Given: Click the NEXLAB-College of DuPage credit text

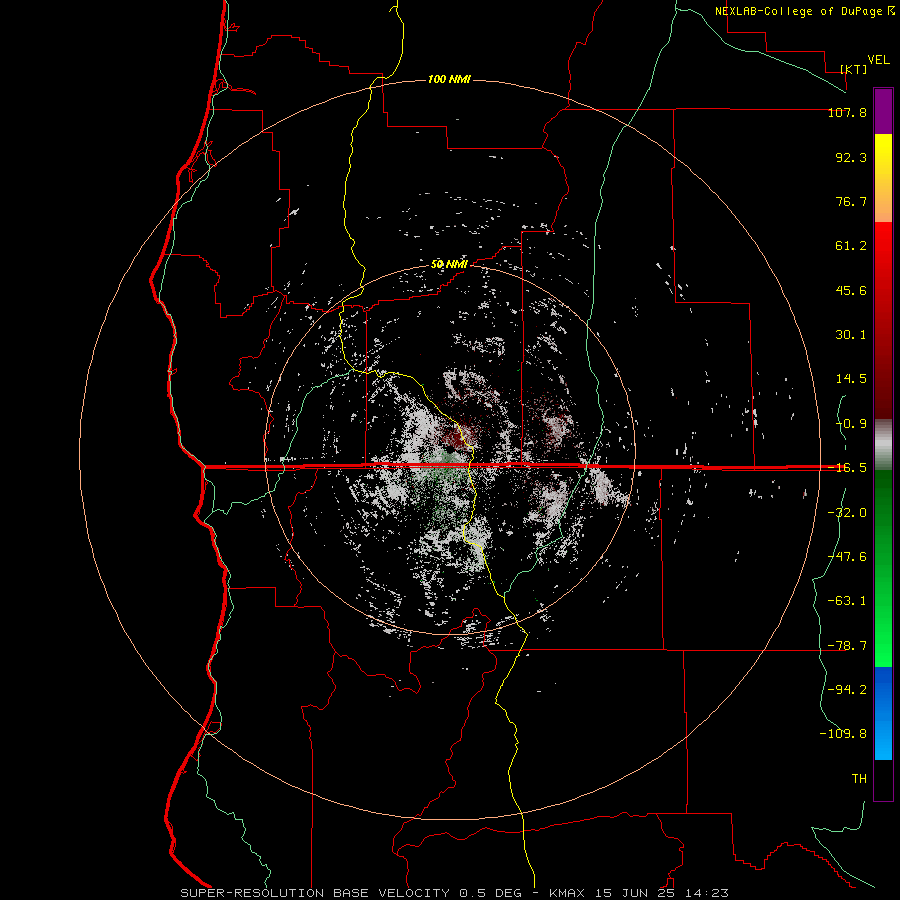Looking at the screenshot, I should point(804,11).
